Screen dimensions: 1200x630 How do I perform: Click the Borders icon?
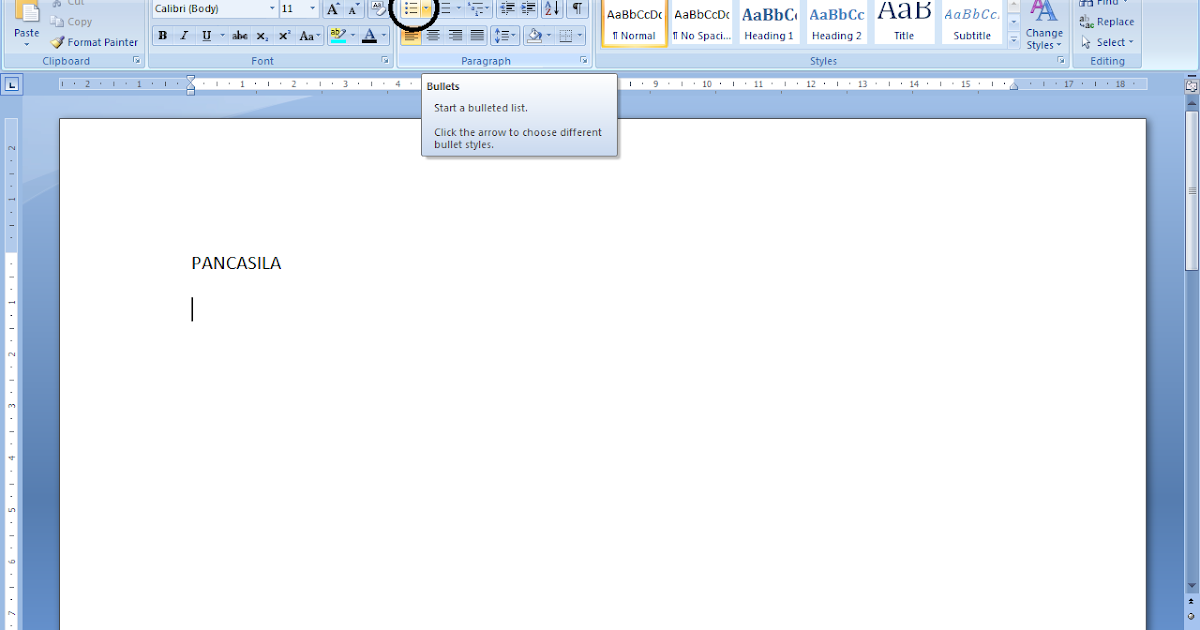pyautogui.click(x=566, y=36)
